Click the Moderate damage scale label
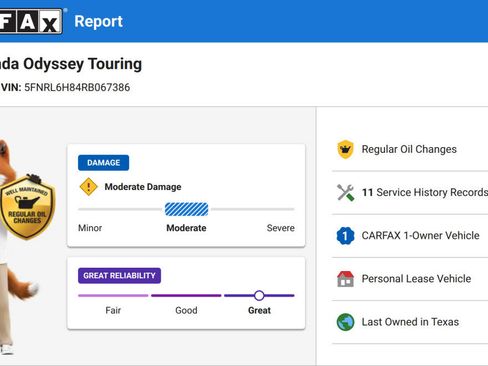 click(x=186, y=228)
